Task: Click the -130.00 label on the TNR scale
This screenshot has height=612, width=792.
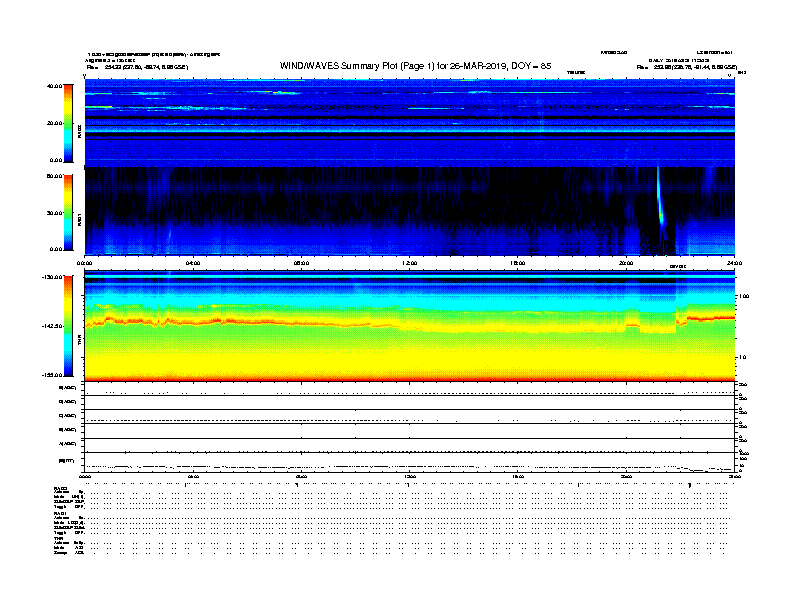Action: (53, 277)
